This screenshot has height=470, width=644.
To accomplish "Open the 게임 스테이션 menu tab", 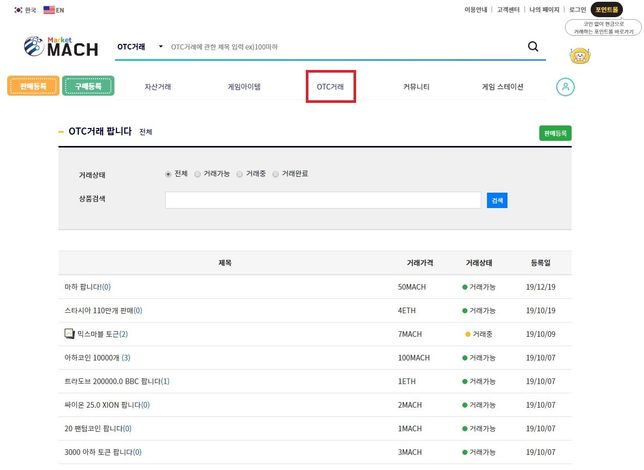I will 502,87.
